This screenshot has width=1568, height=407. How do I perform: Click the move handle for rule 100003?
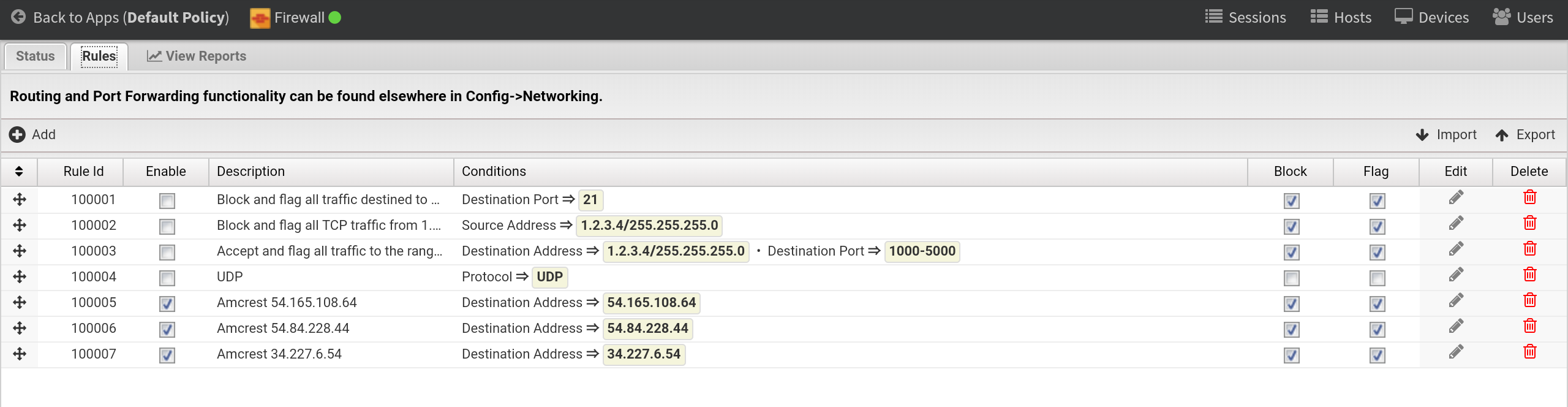pos(20,251)
